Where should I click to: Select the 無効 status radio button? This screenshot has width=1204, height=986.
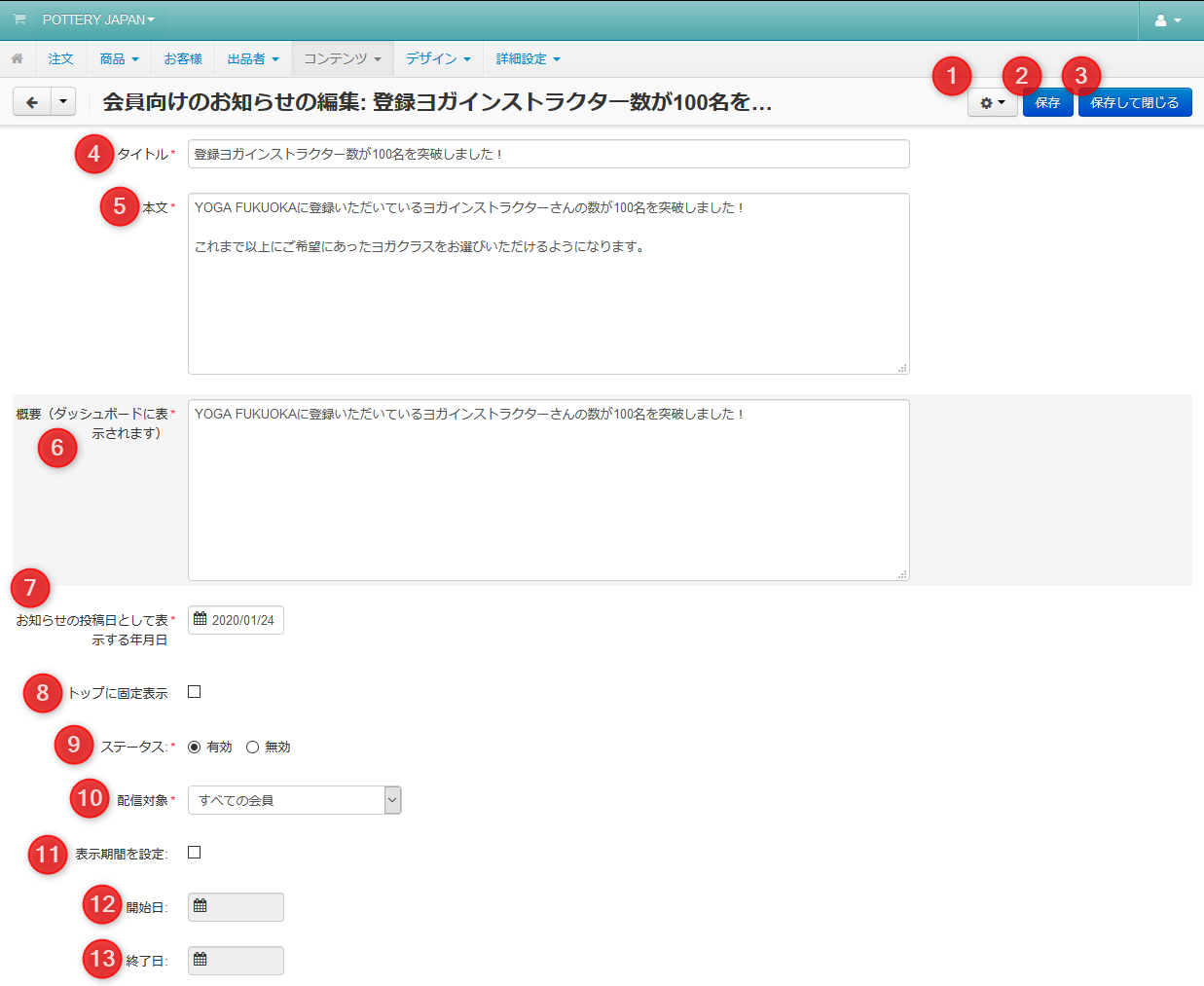252,748
